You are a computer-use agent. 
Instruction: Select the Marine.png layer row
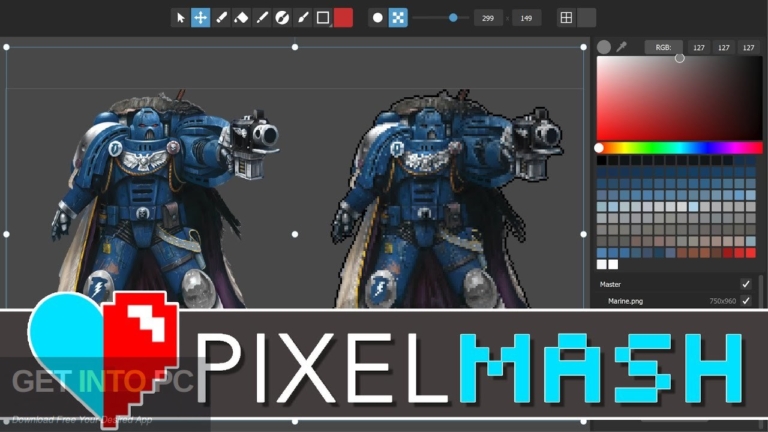(676, 301)
